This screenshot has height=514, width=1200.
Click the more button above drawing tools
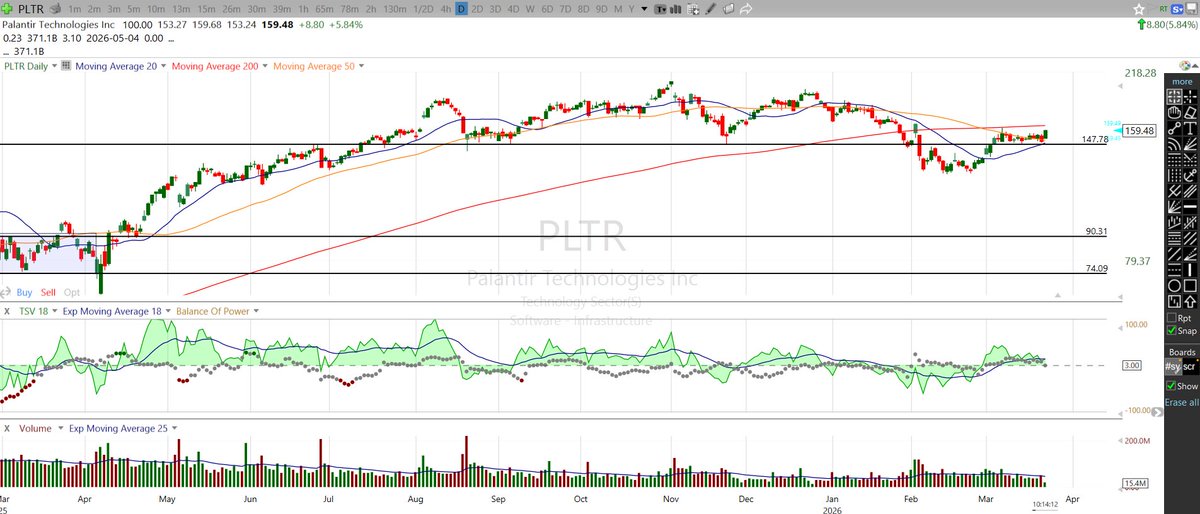click(x=1182, y=82)
